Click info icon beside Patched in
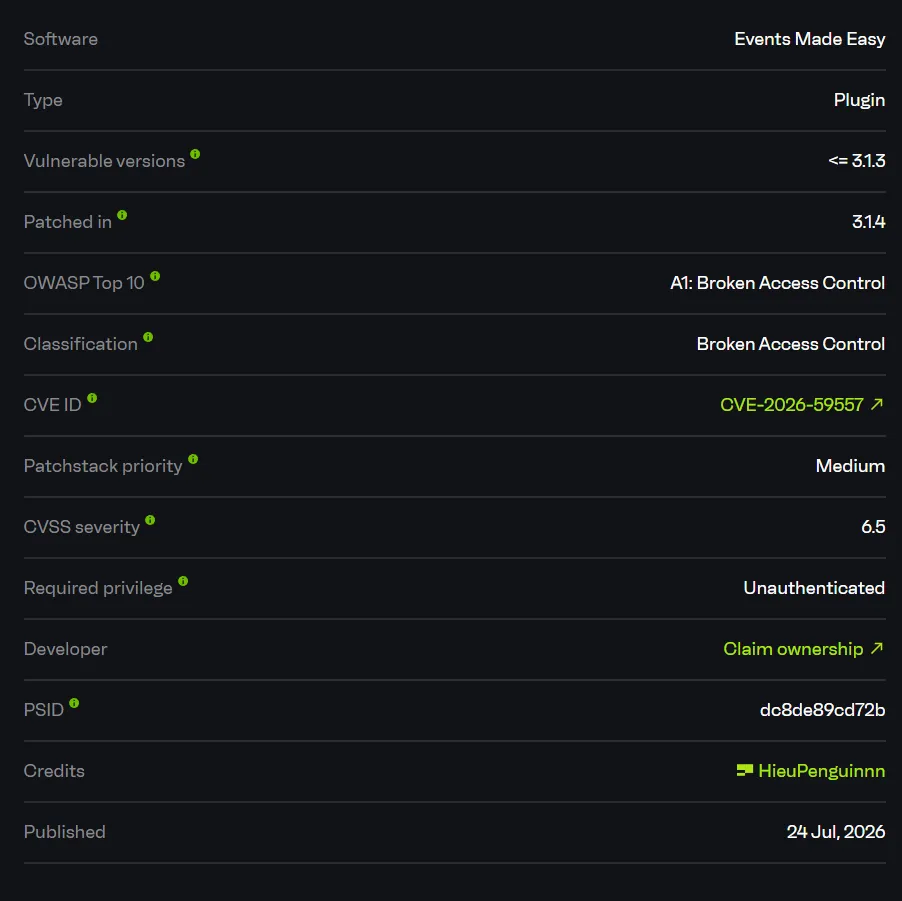This screenshot has height=901, width=902. [122, 215]
